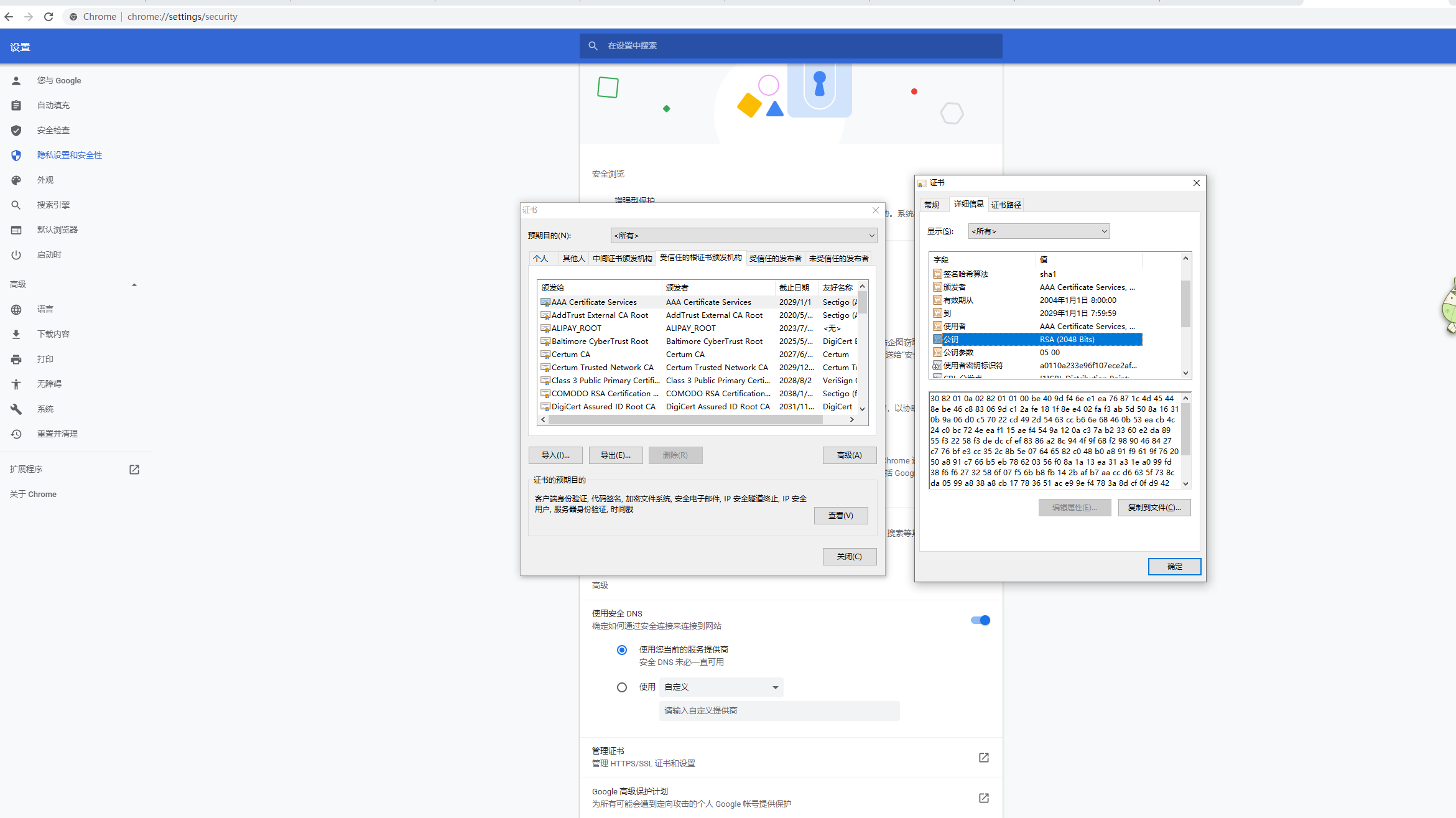Click the Extensions external-link icon in sidebar
Screen dimensions: 1456x818
(x=134, y=470)
